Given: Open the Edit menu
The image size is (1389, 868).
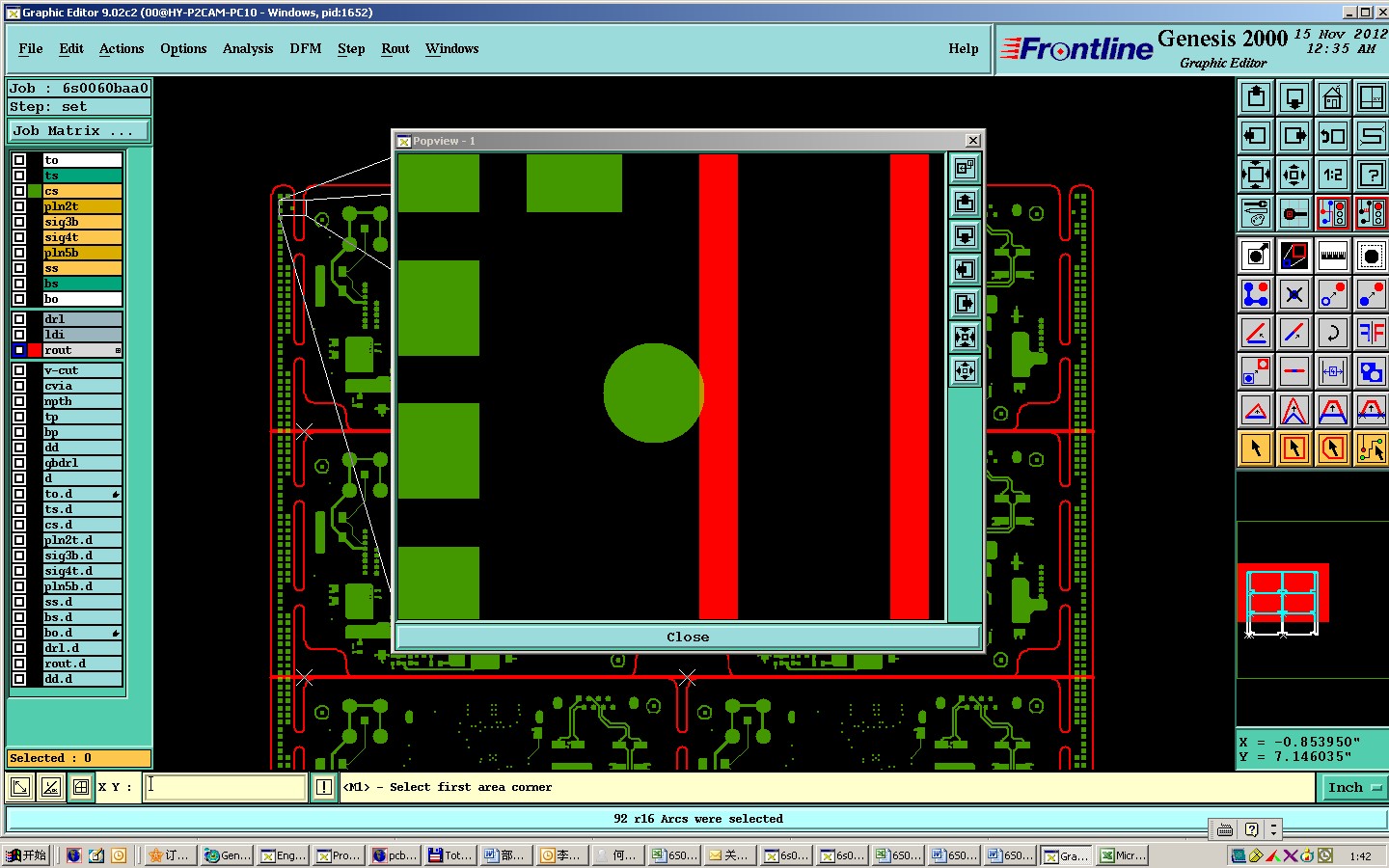Looking at the screenshot, I should click(x=71, y=48).
